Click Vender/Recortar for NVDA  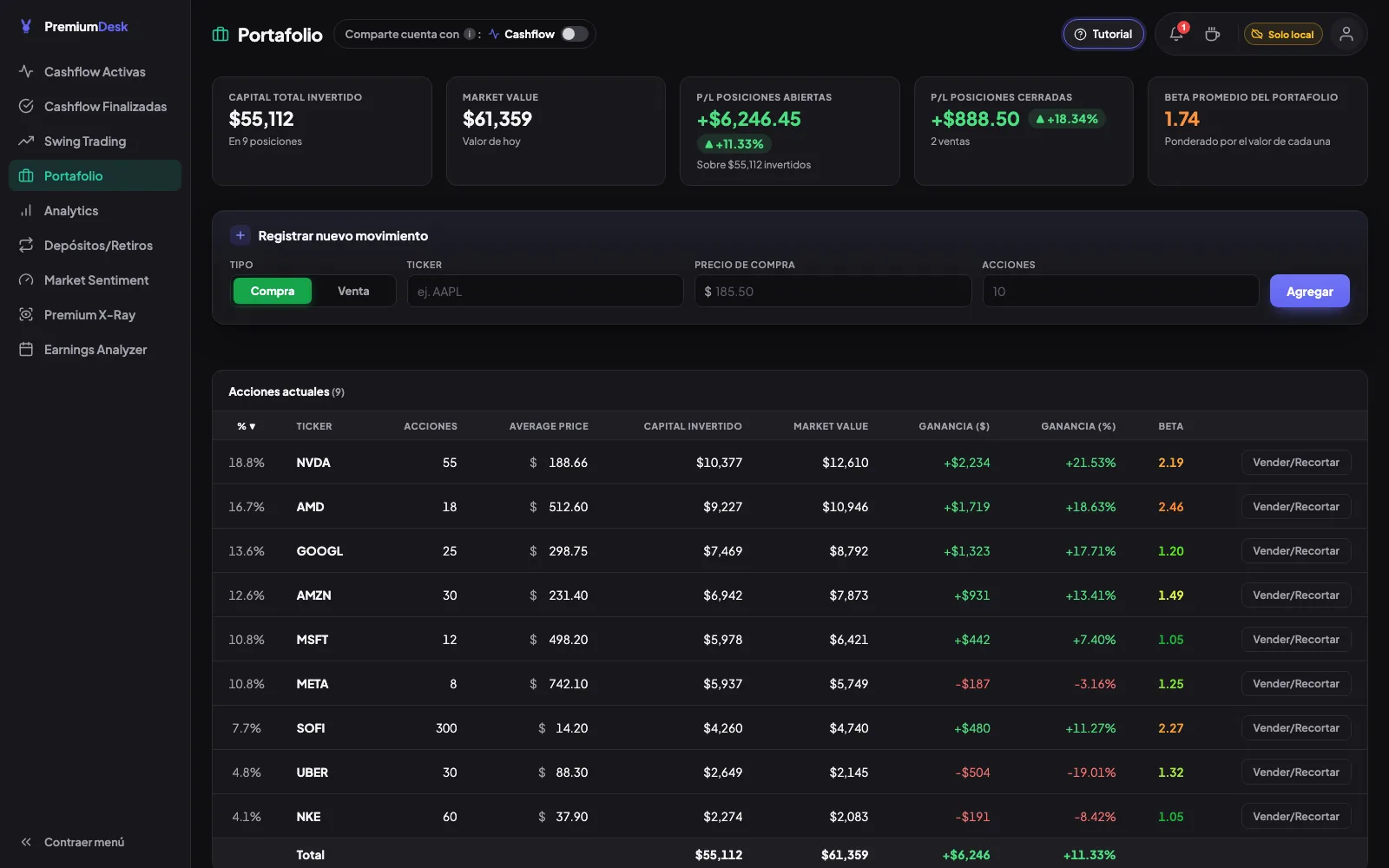click(x=1296, y=462)
